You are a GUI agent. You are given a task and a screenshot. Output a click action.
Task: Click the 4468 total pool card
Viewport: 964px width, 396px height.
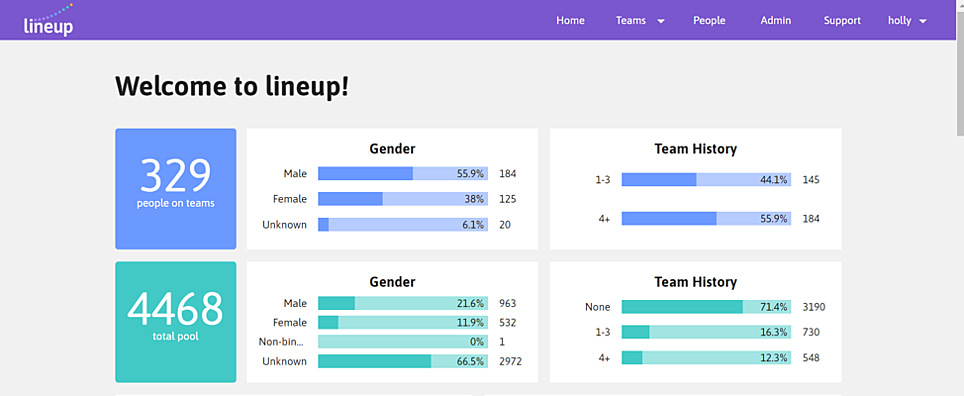(x=176, y=322)
